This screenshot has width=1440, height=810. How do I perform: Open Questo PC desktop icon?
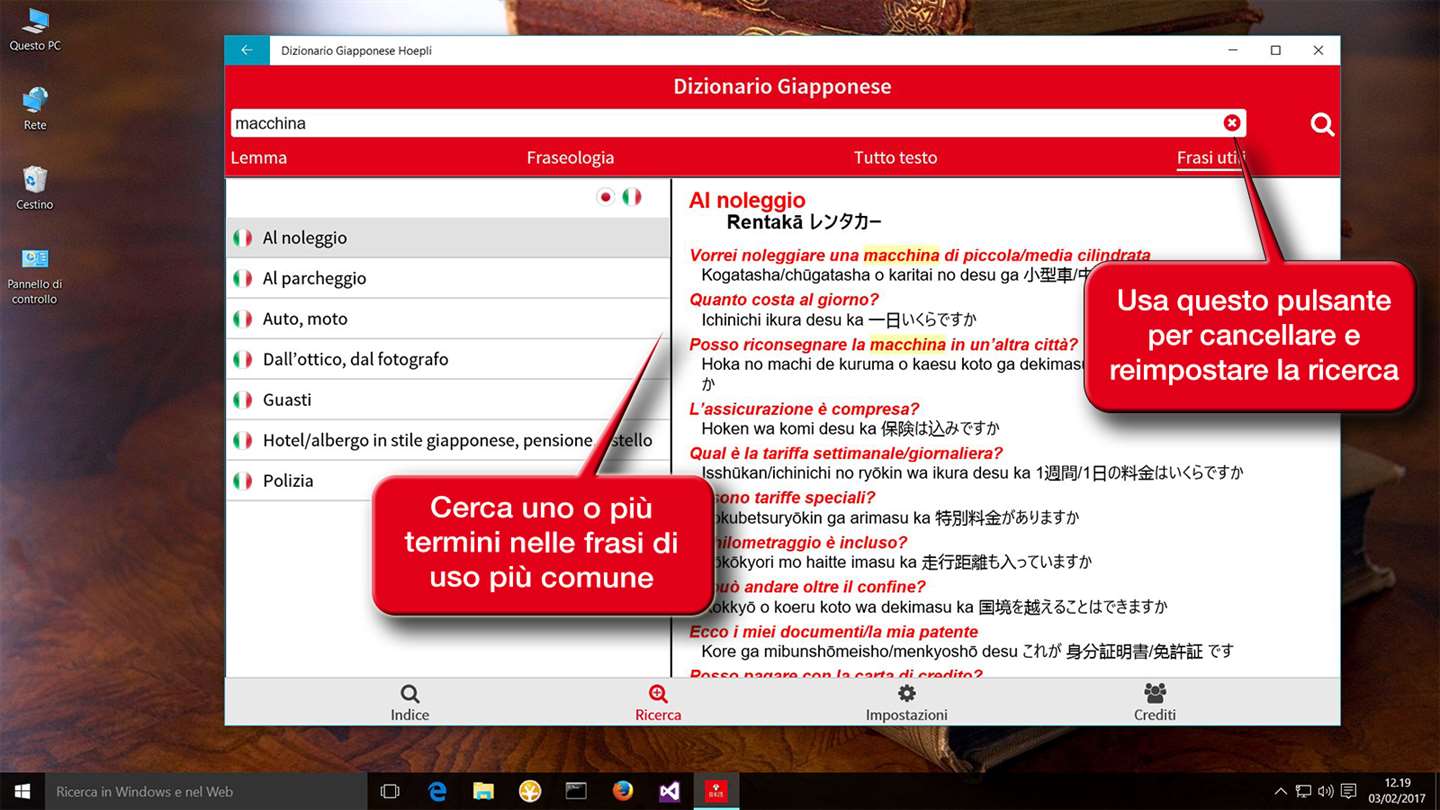(x=35, y=30)
